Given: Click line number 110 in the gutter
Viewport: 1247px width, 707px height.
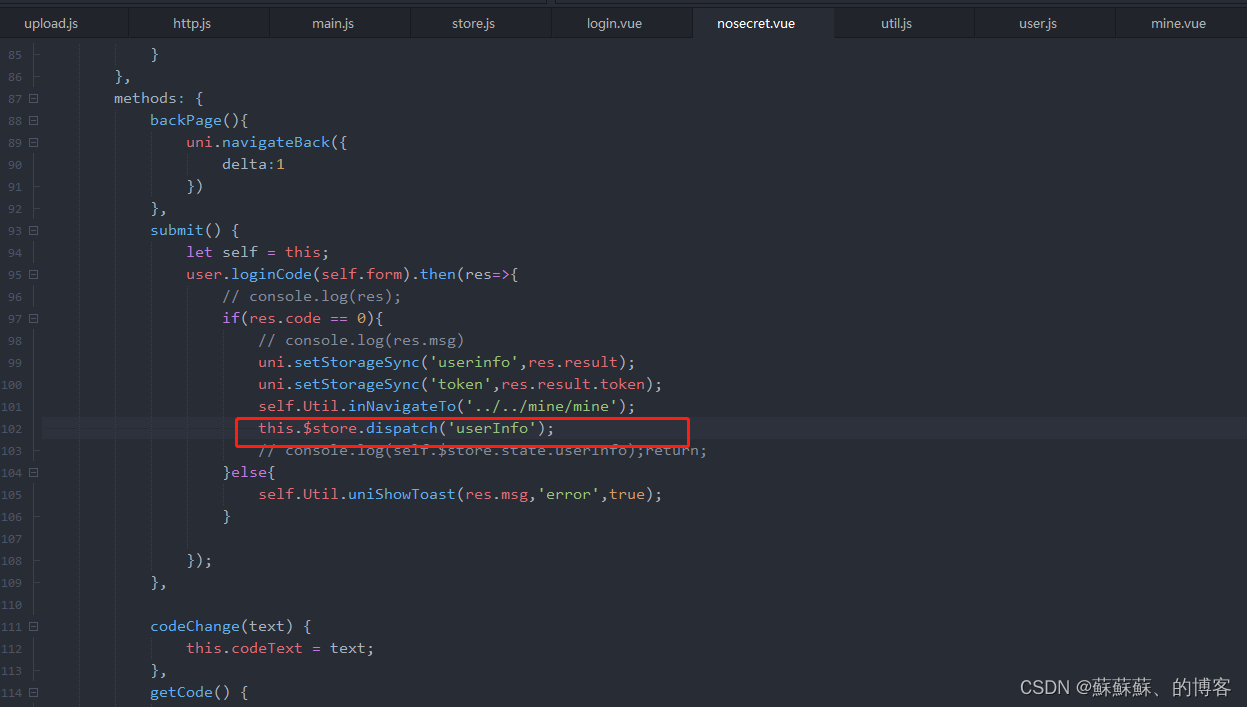Looking at the screenshot, I should click(12, 604).
